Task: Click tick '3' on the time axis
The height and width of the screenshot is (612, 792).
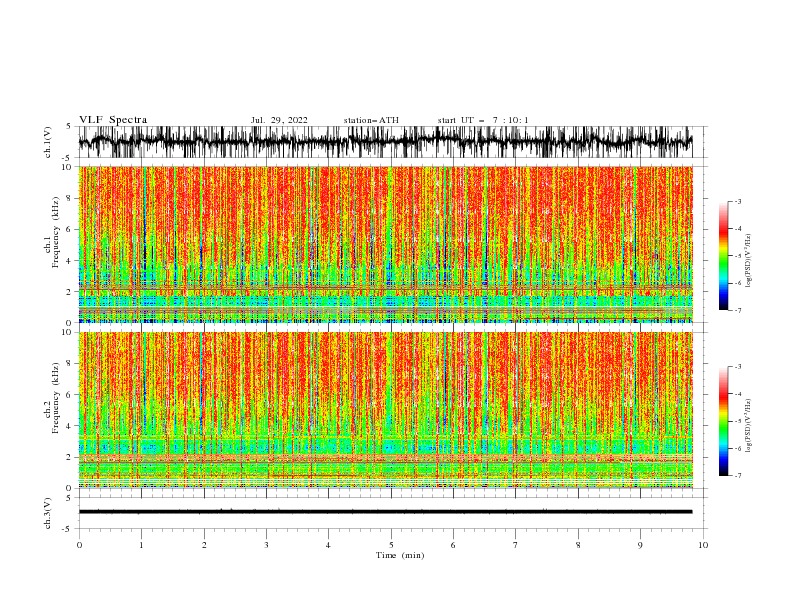Action: tap(266, 545)
